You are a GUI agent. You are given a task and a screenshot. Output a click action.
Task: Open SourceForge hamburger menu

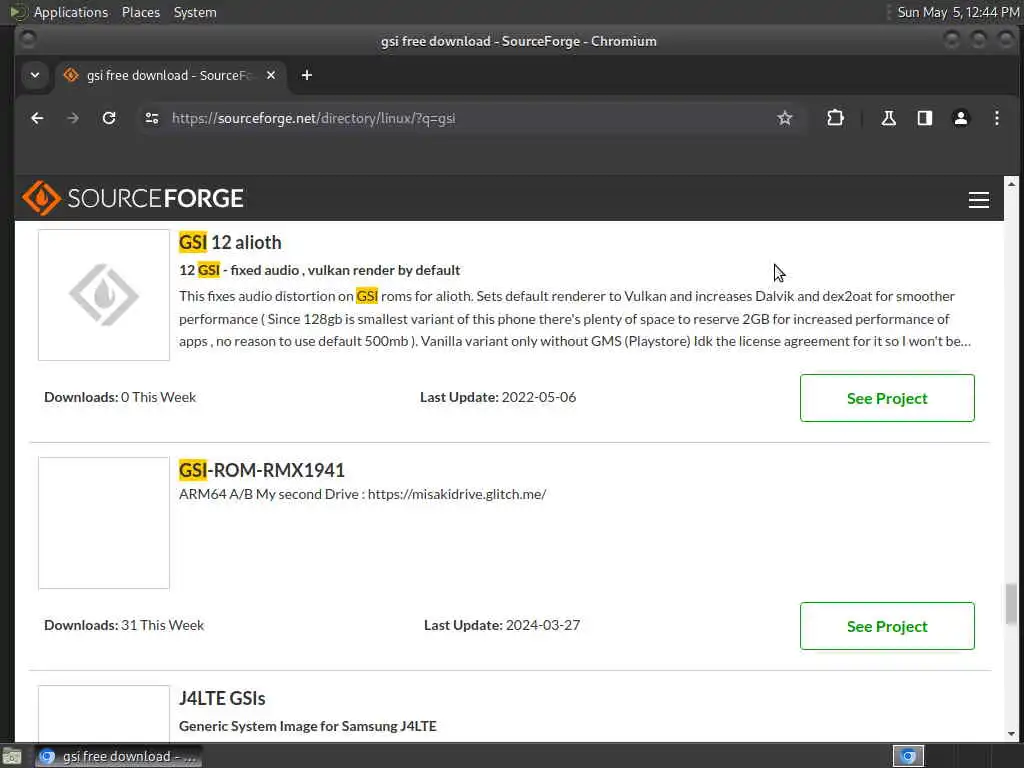coord(978,199)
